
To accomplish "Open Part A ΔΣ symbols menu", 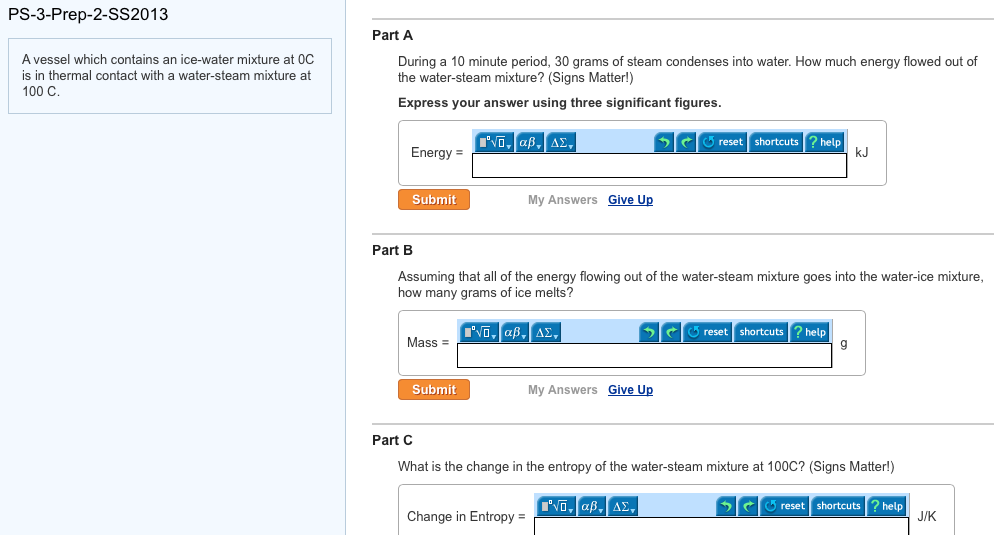I will click(561, 142).
